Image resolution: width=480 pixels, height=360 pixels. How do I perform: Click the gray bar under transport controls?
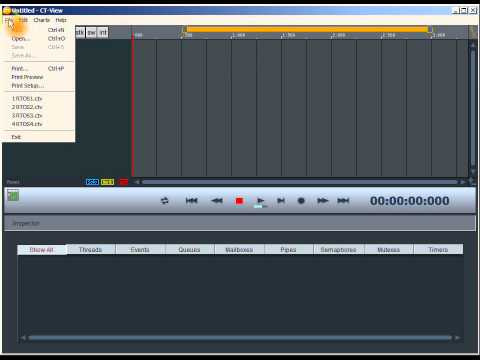point(240,223)
